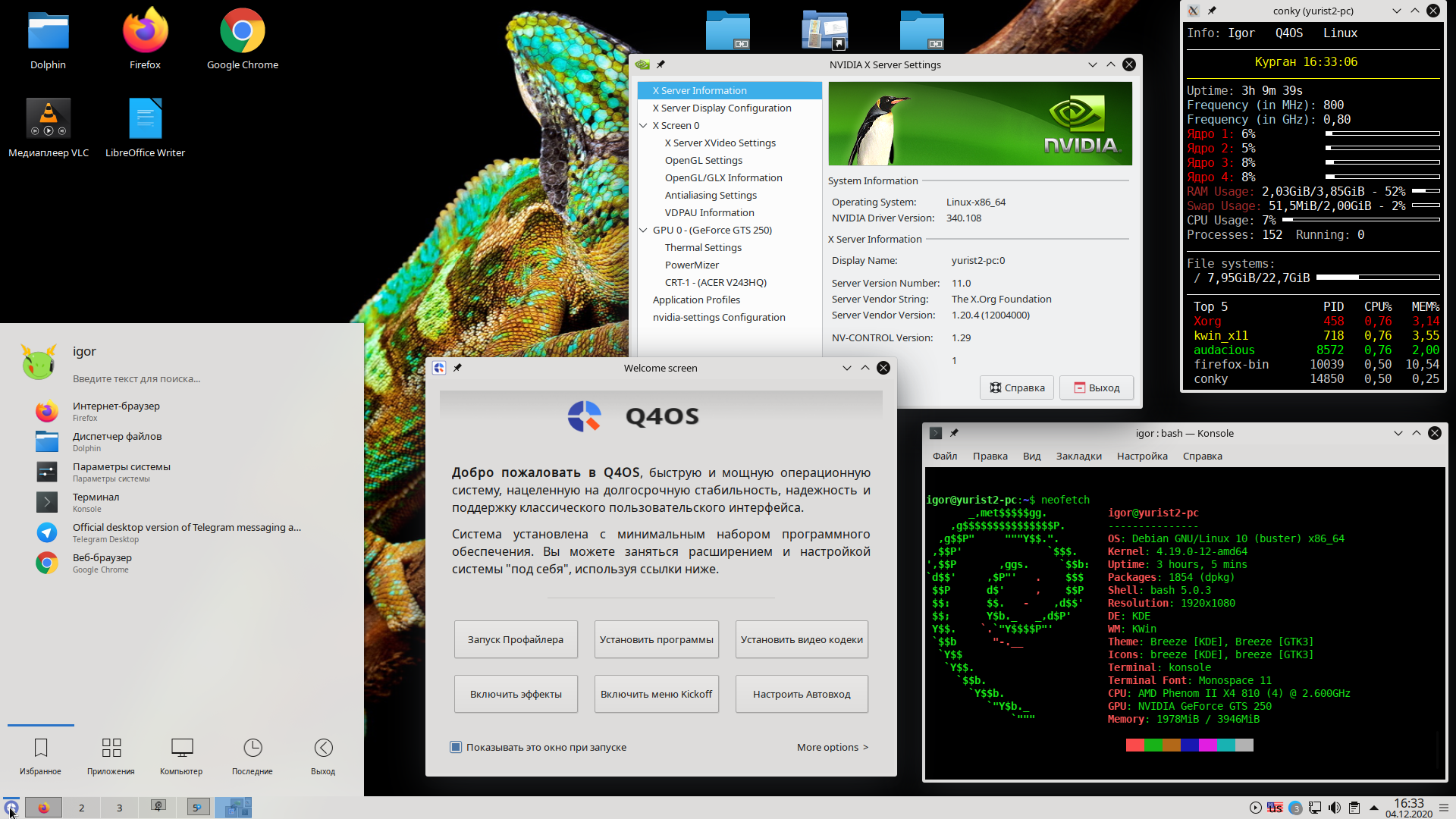Switch to Компьютер tab in start menu
Image resolution: width=1456 pixels, height=819 pixels.
(181, 757)
